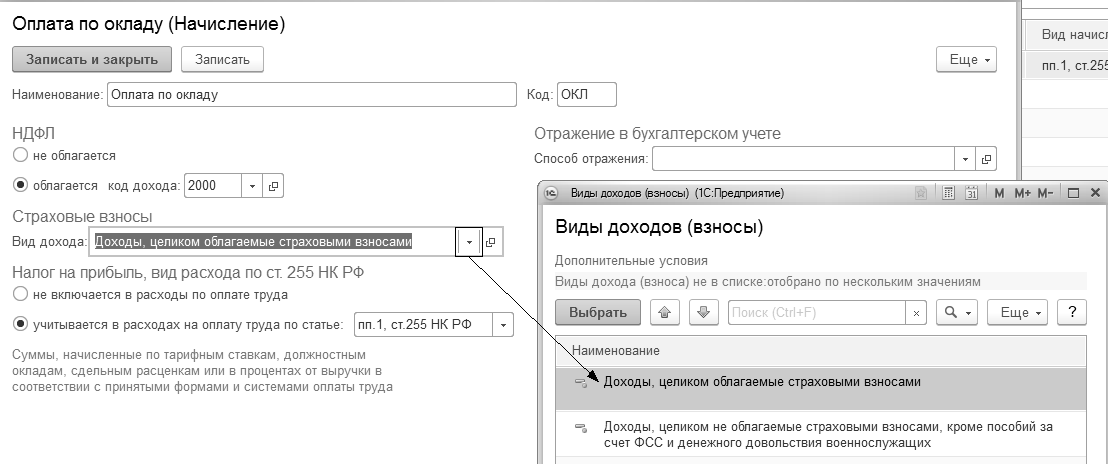
Task: Click into the Наименование input field
Action: (x=312, y=95)
